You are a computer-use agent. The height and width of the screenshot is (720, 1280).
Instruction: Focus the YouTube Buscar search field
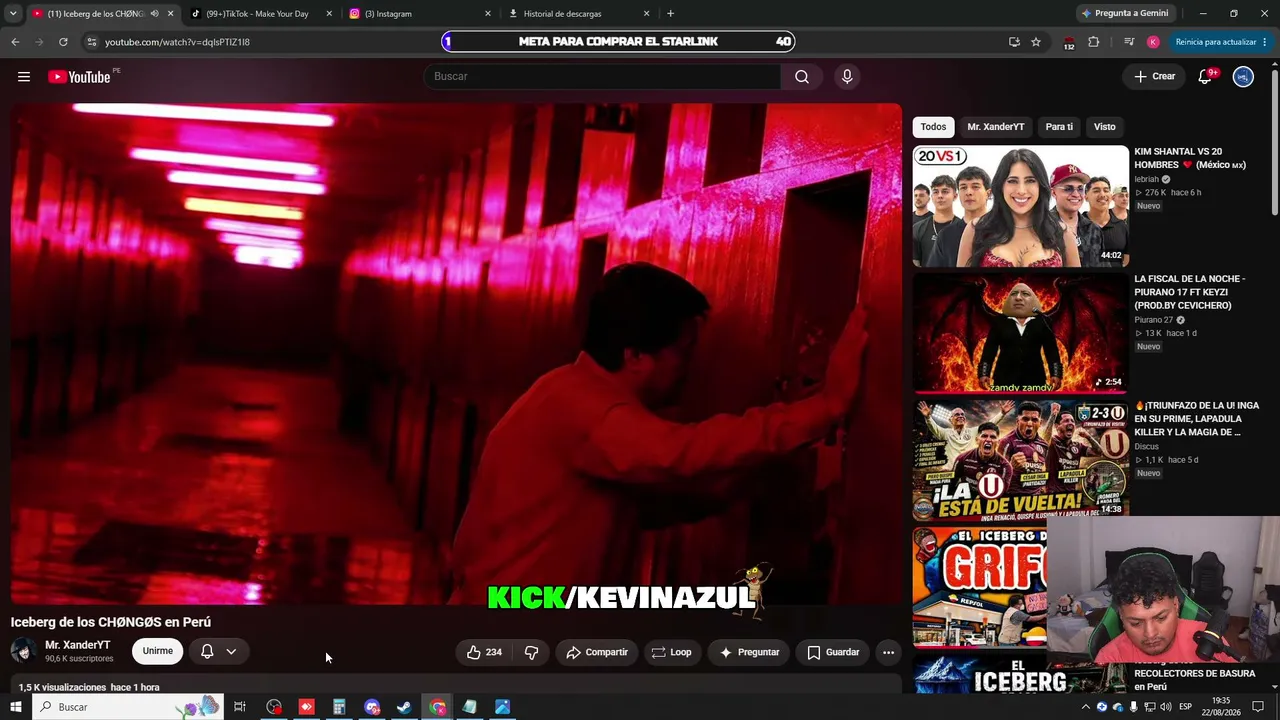tap(603, 77)
